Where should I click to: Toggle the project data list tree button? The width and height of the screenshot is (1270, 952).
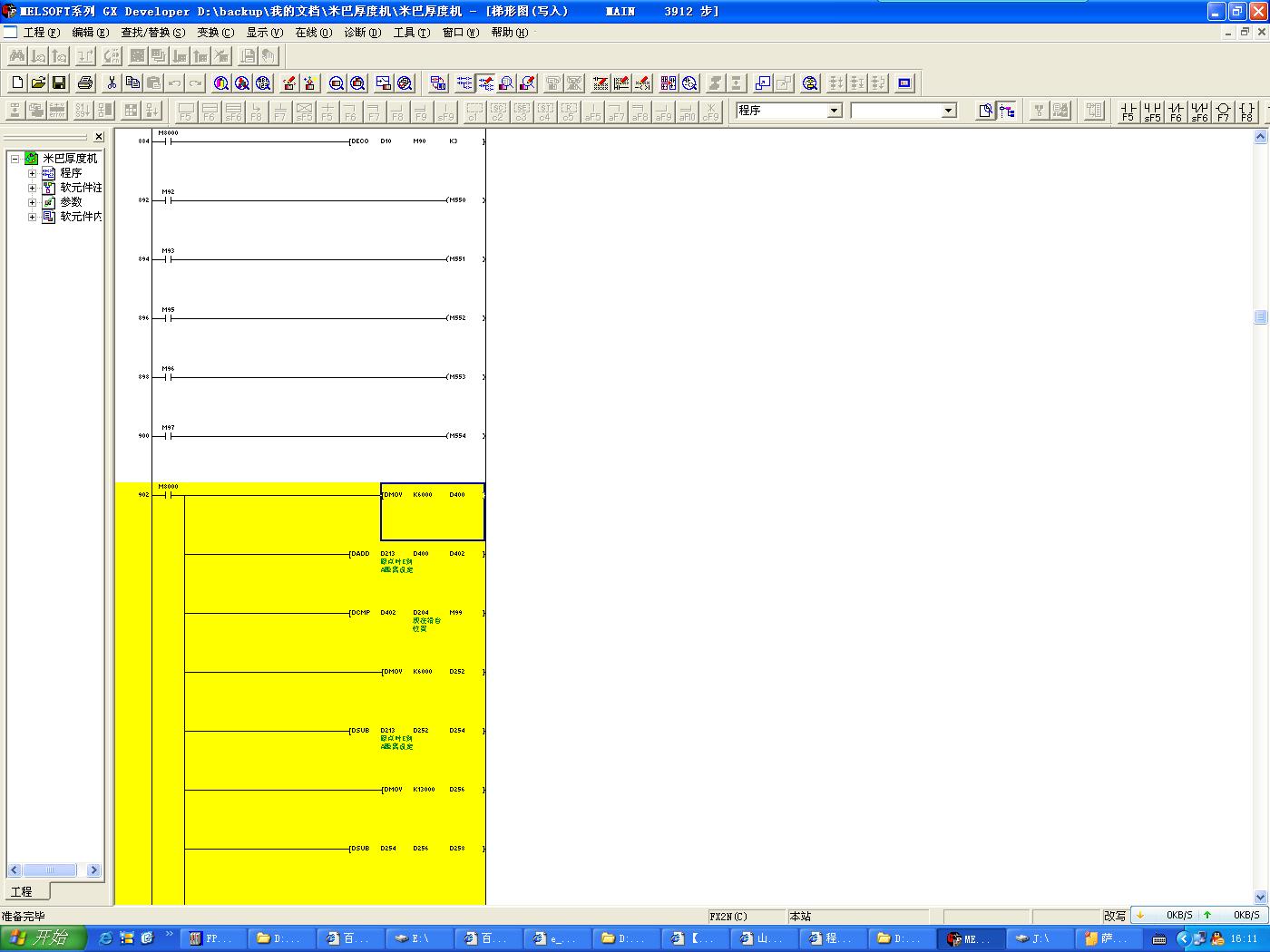1007,111
